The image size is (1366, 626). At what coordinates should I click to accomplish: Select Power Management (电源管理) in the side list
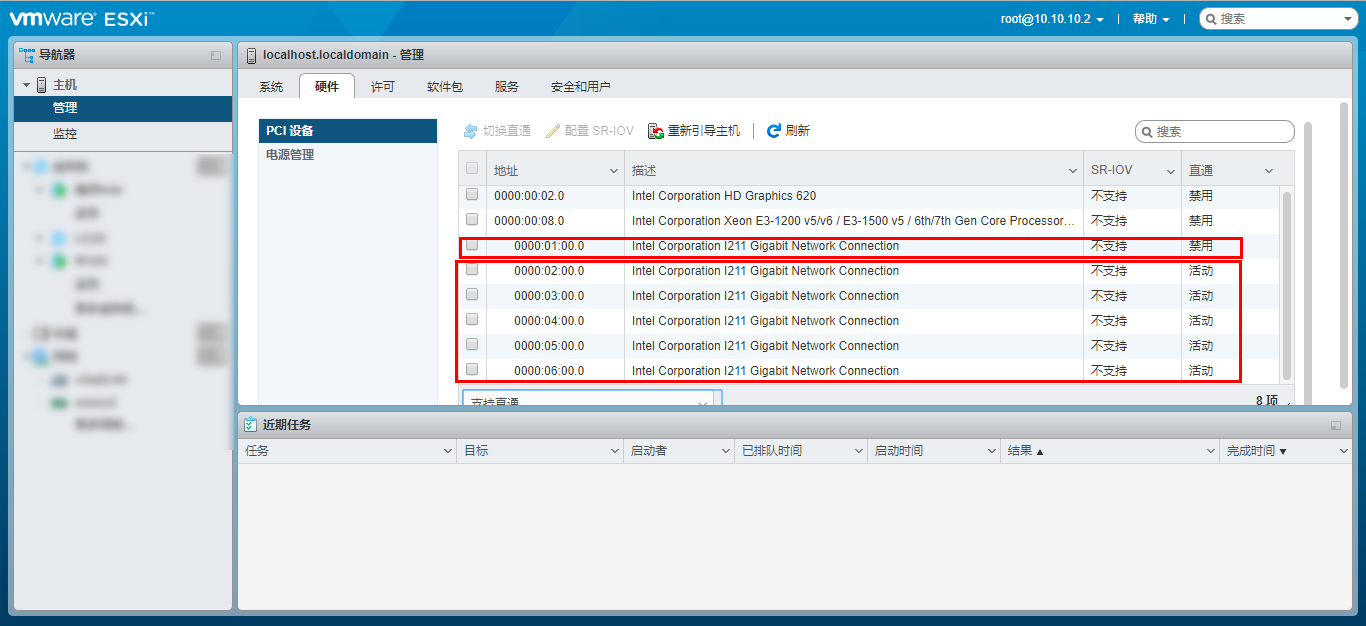pyautogui.click(x=348, y=155)
